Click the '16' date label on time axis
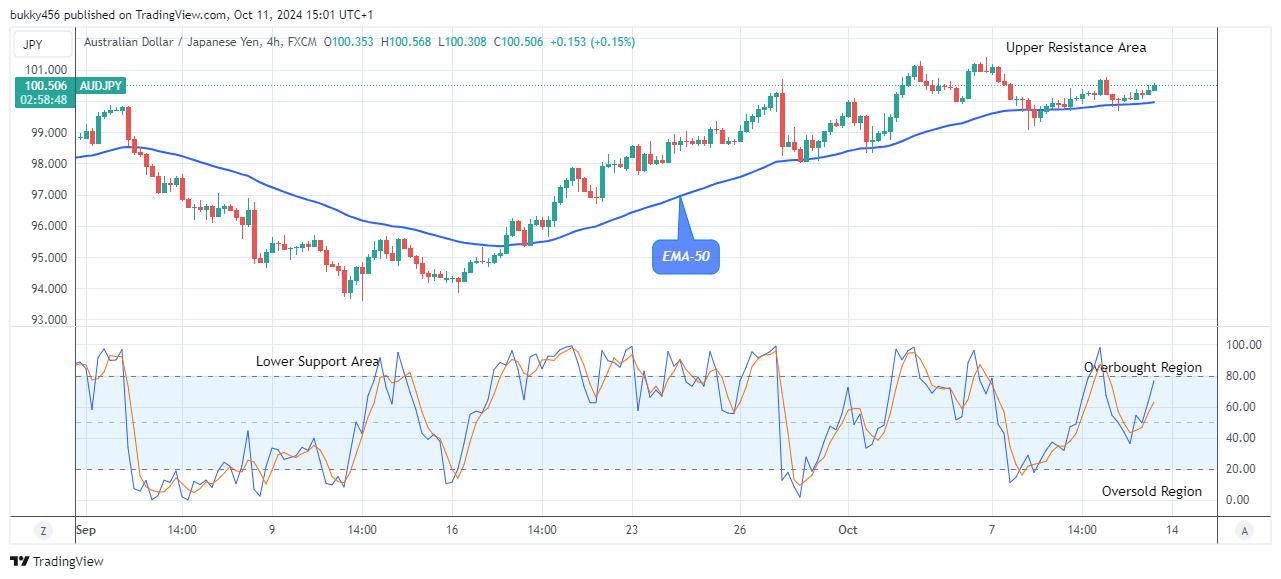 (x=452, y=530)
